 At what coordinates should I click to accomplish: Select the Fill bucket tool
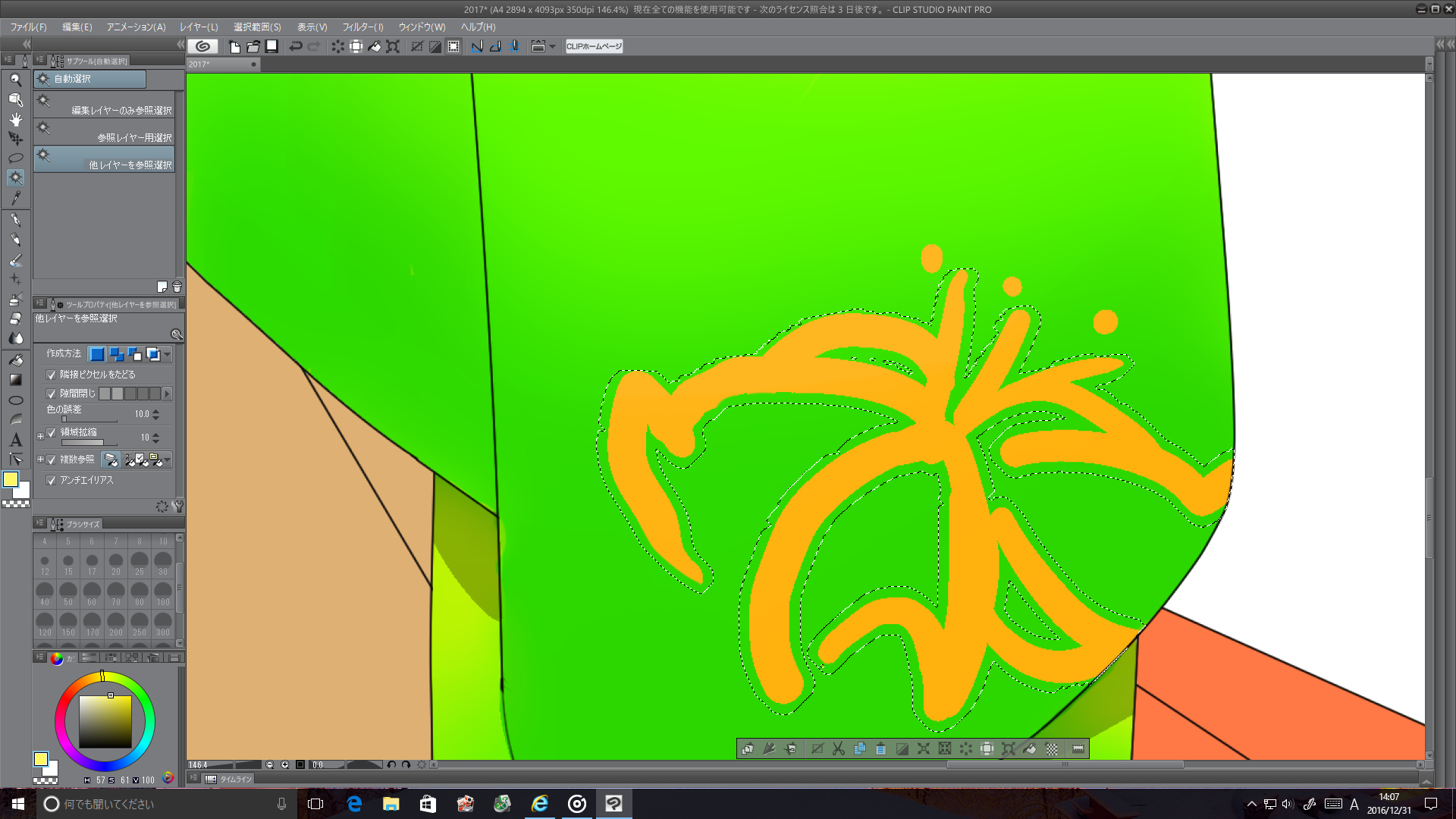(x=15, y=360)
